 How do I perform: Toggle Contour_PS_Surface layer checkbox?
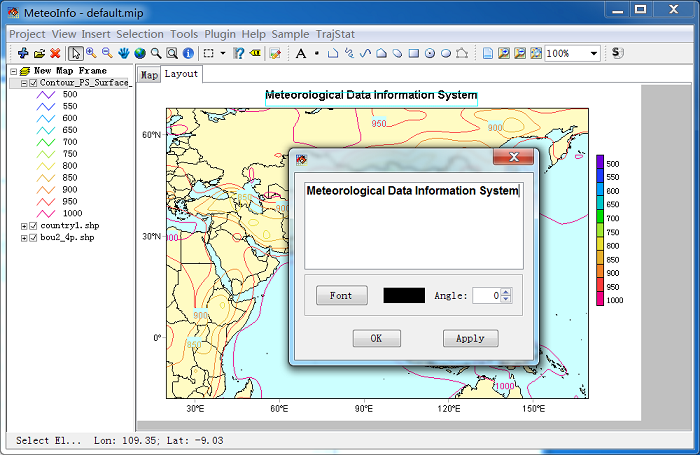[x=34, y=83]
